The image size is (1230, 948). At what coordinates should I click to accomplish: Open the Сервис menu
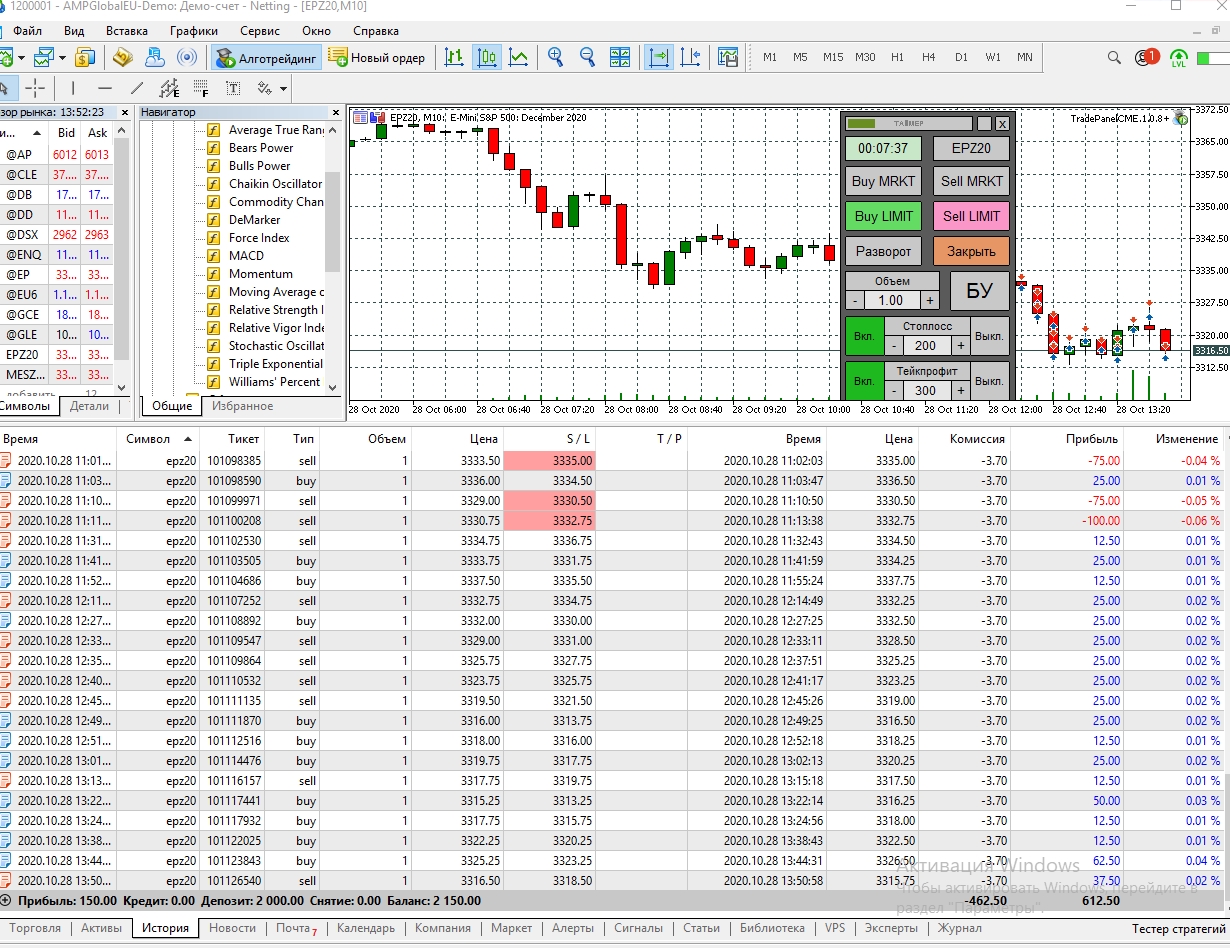click(260, 31)
